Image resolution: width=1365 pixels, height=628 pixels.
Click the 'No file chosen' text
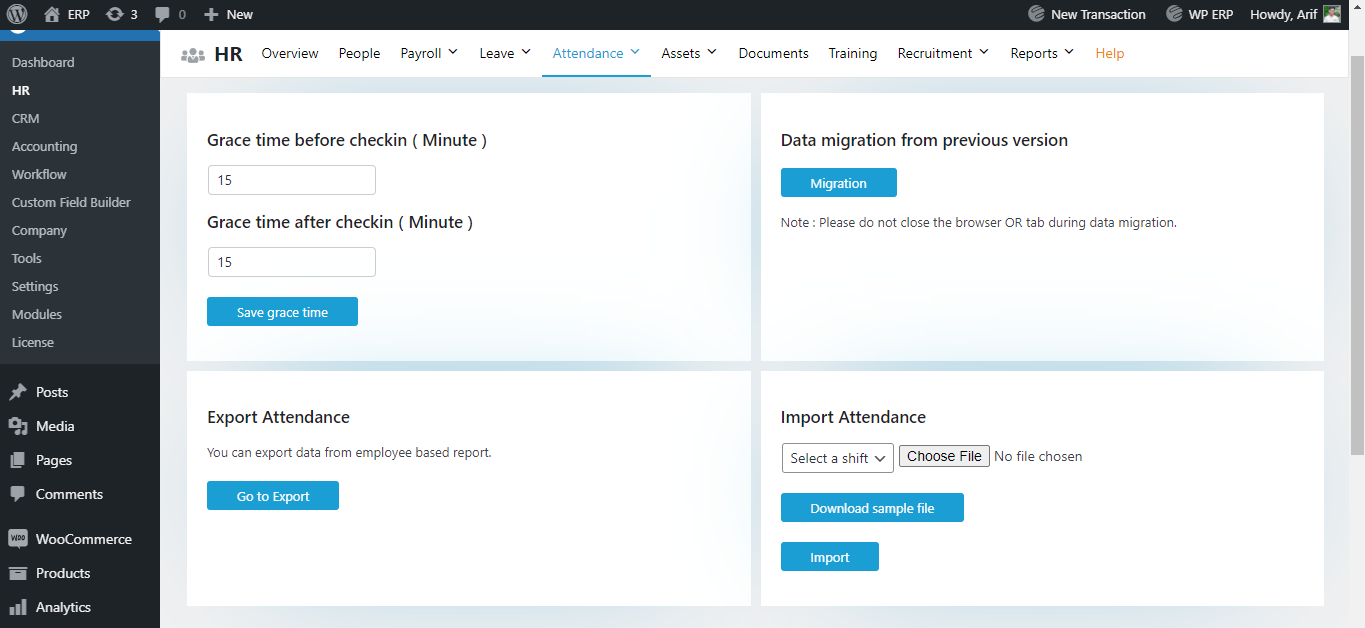click(x=1038, y=456)
